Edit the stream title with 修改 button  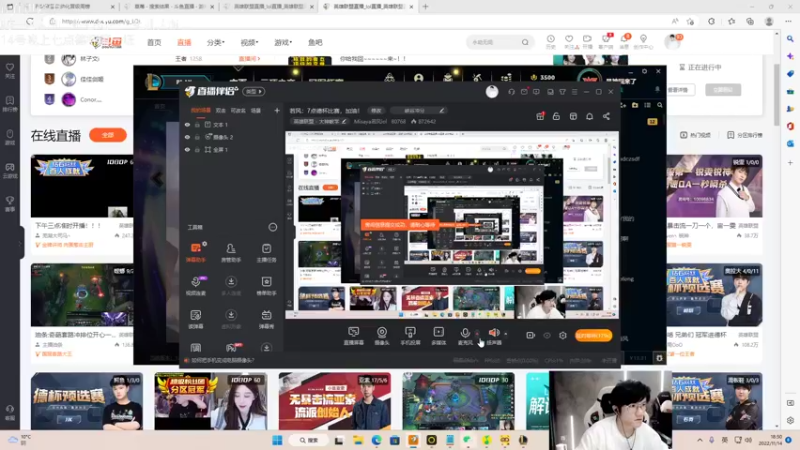(x=376, y=110)
